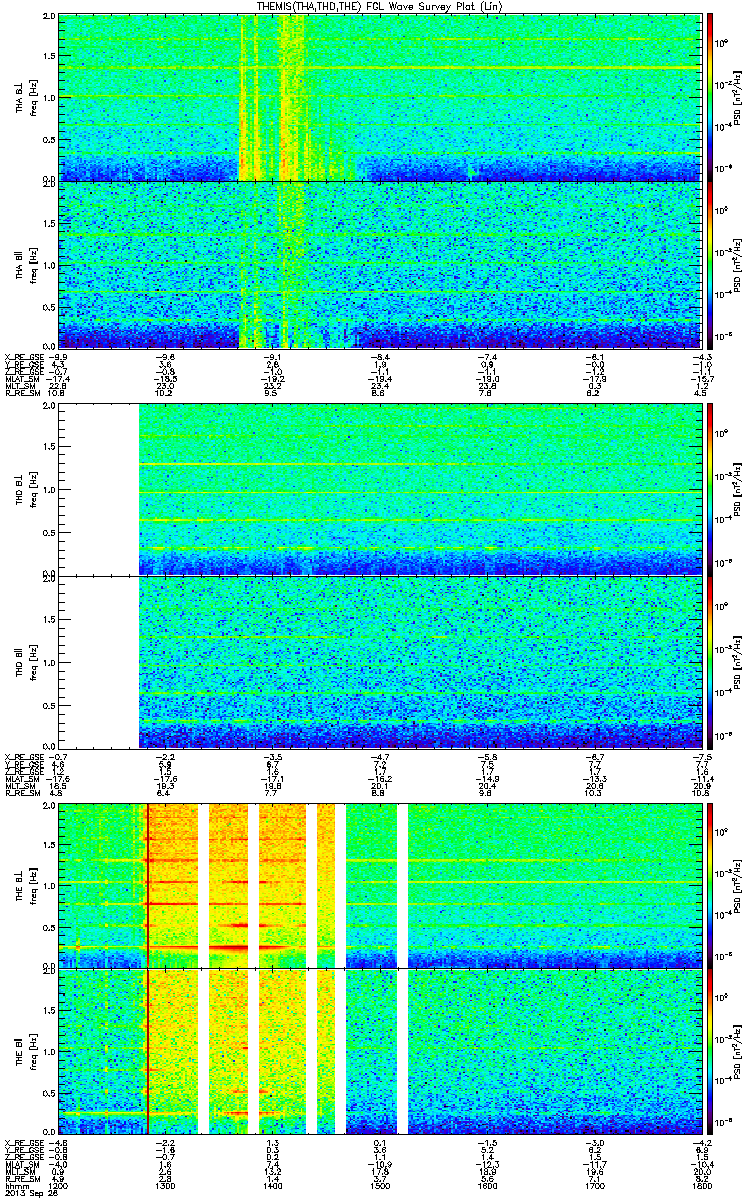Select the THA B-parallel spectrogram panel
The image size is (750, 1200).
(x=378, y=264)
